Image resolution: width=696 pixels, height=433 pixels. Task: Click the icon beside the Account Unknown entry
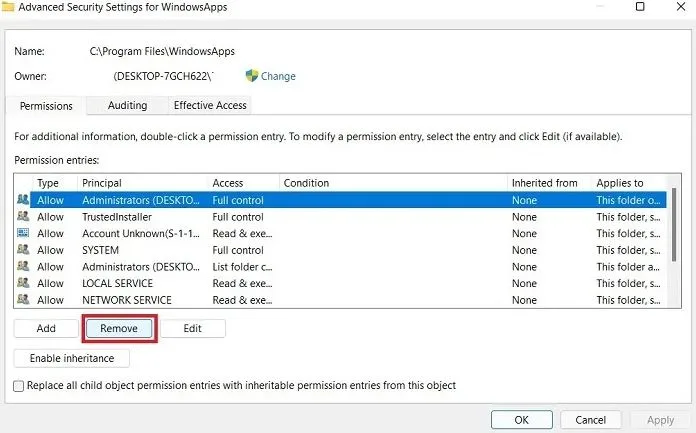tap(23, 233)
